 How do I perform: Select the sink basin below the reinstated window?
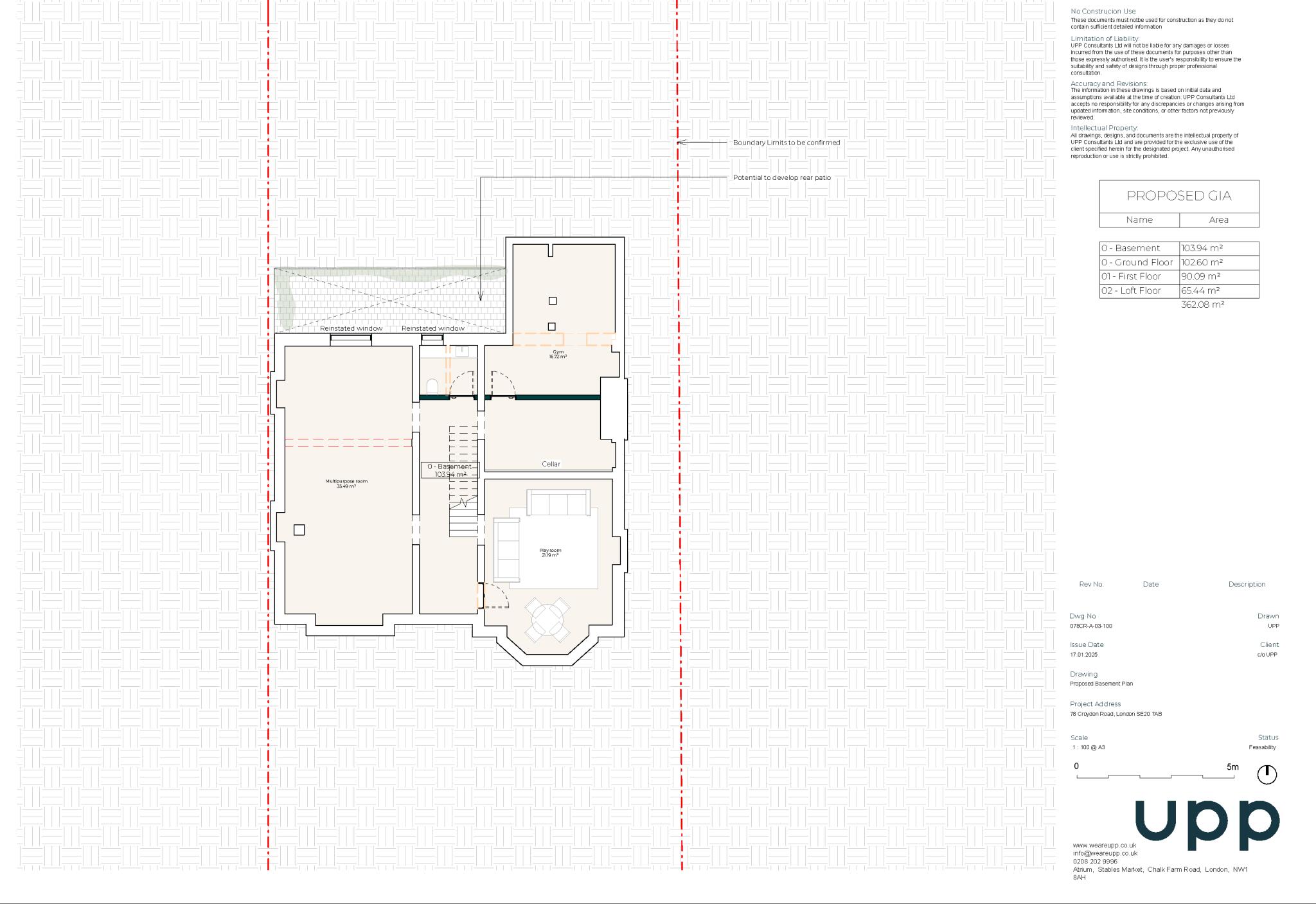pyautogui.click(x=463, y=351)
